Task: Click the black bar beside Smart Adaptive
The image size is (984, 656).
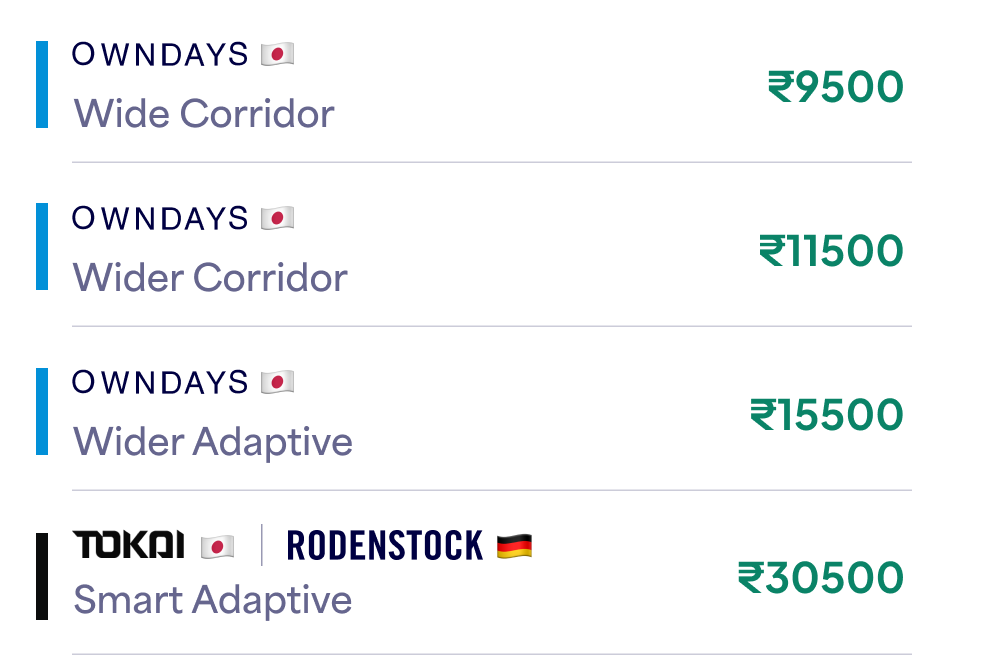Action: click(x=42, y=576)
